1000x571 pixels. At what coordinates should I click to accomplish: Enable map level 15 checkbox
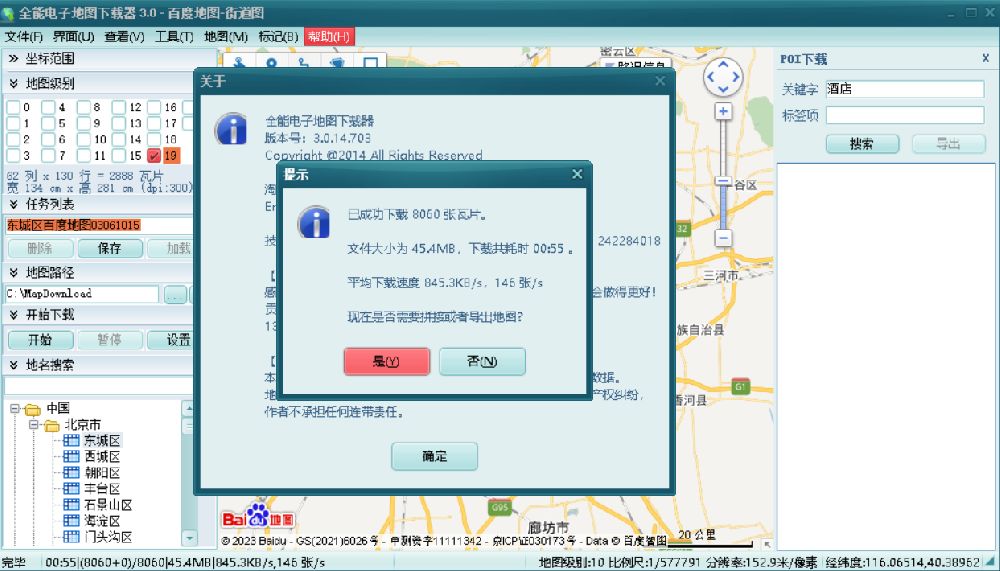pyautogui.click(x=119, y=155)
